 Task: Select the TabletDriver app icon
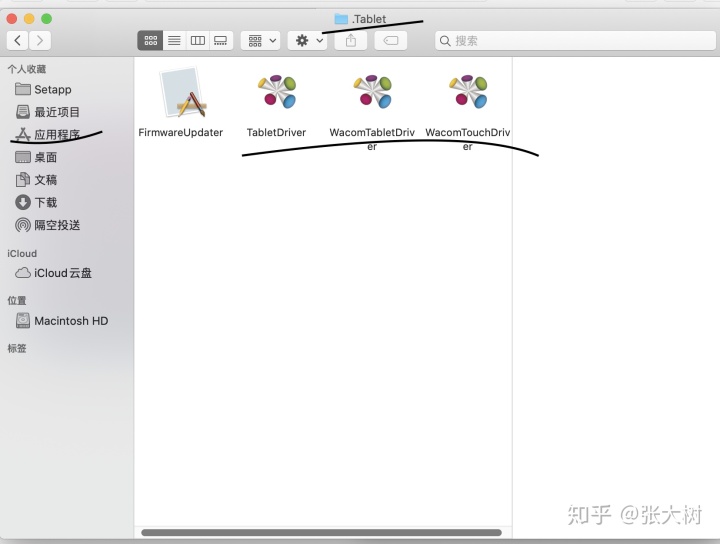click(277, 91)
